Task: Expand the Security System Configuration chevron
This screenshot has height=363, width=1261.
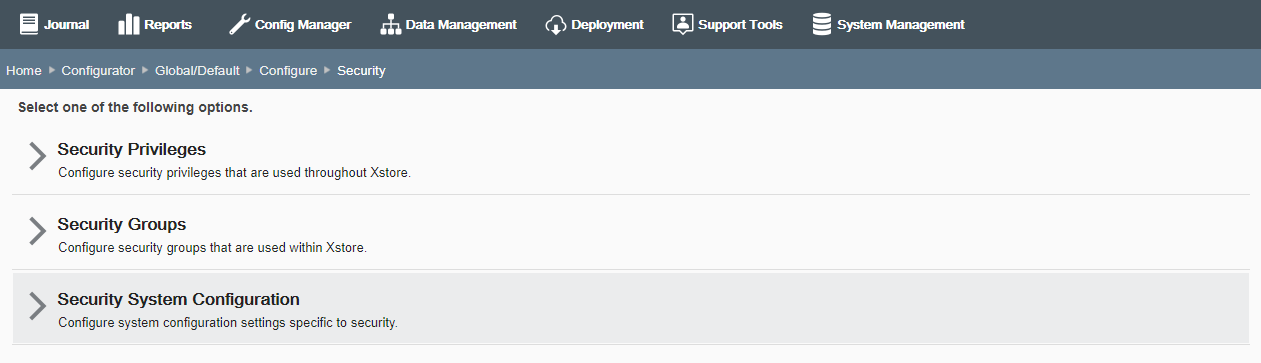Action: coord(37,306)
